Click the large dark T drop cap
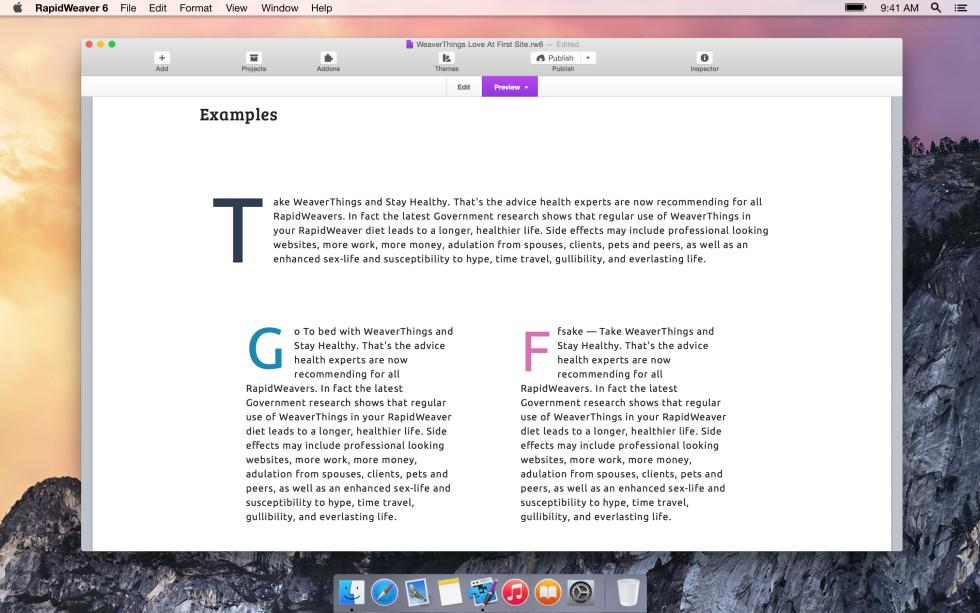Image resolution: width=980 pixels, height=613 pixels. click(238, 230)
